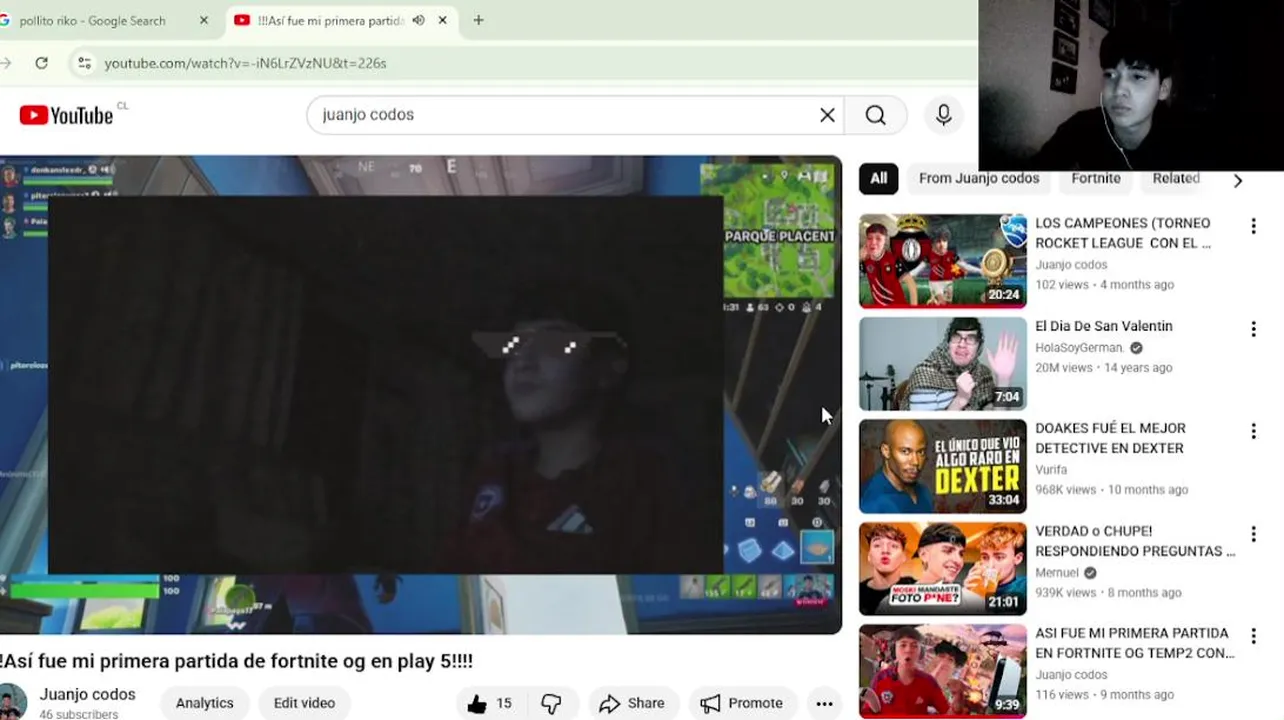
Task: Click the video title below the player
Action: click(237, 661)
